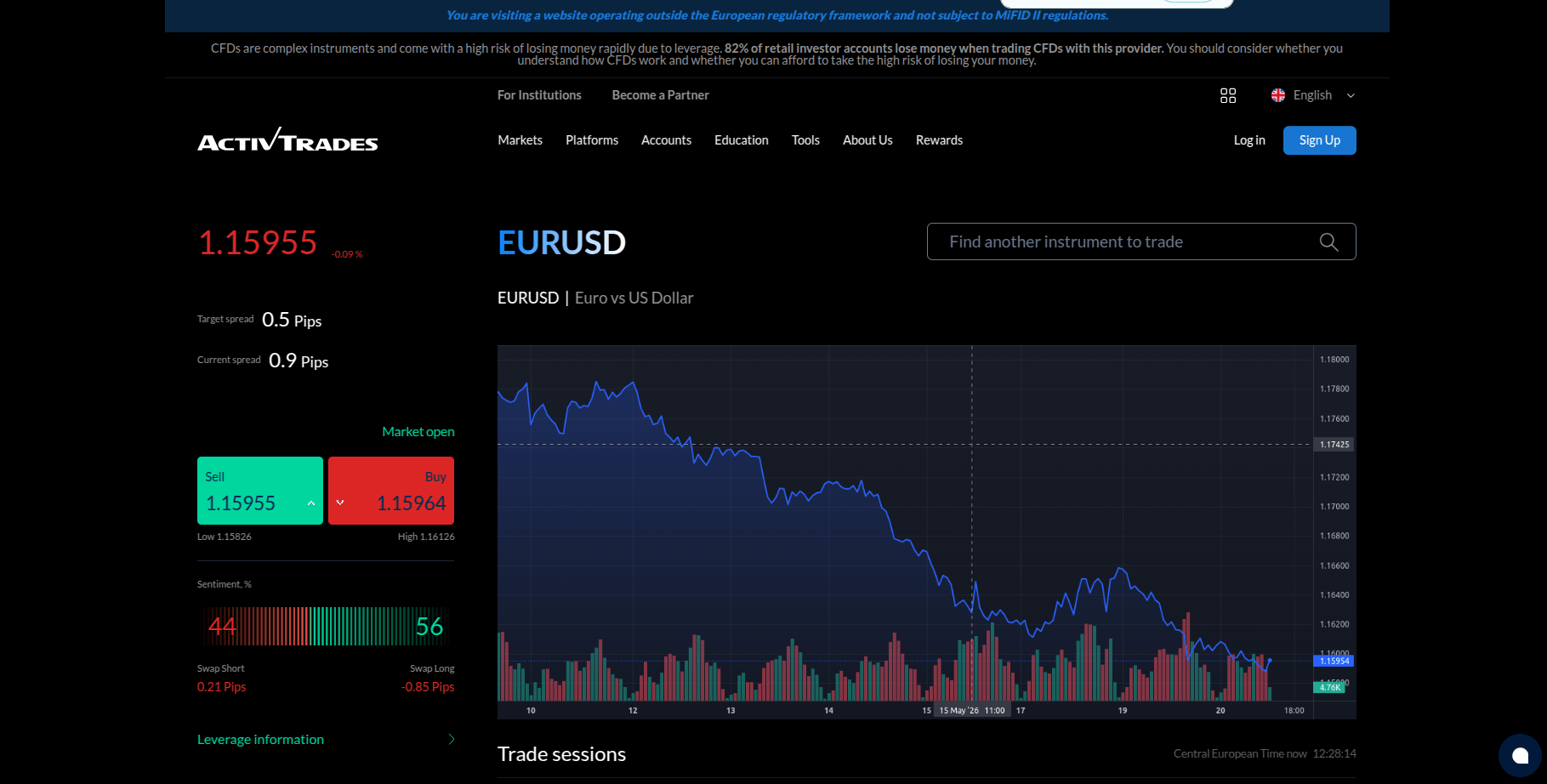Screen dimensions: 1547x784
Task: Click the -0.09 % change value
Action: [347, 254]
